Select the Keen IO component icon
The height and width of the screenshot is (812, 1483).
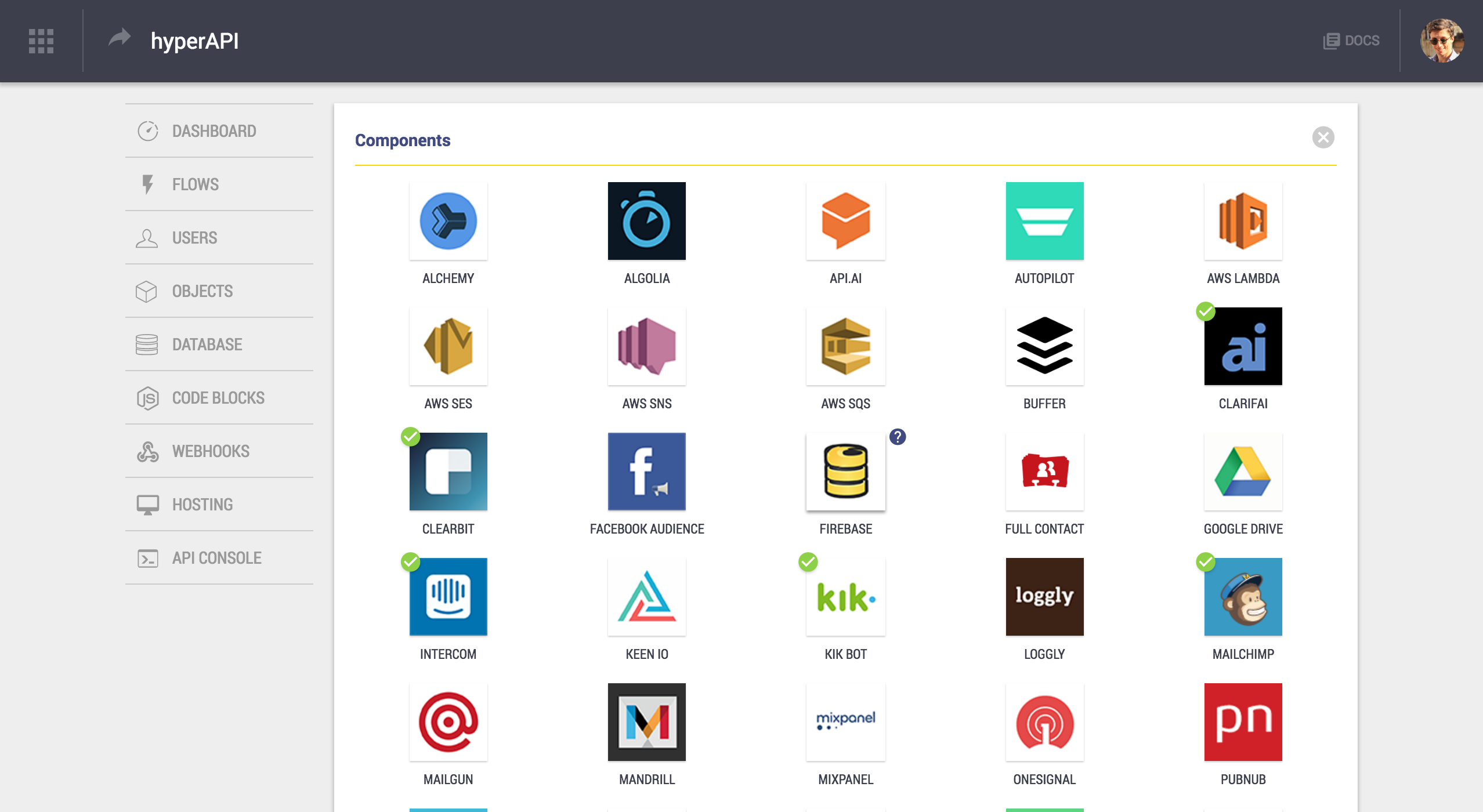pyautogui.click(x=646, y=597)
